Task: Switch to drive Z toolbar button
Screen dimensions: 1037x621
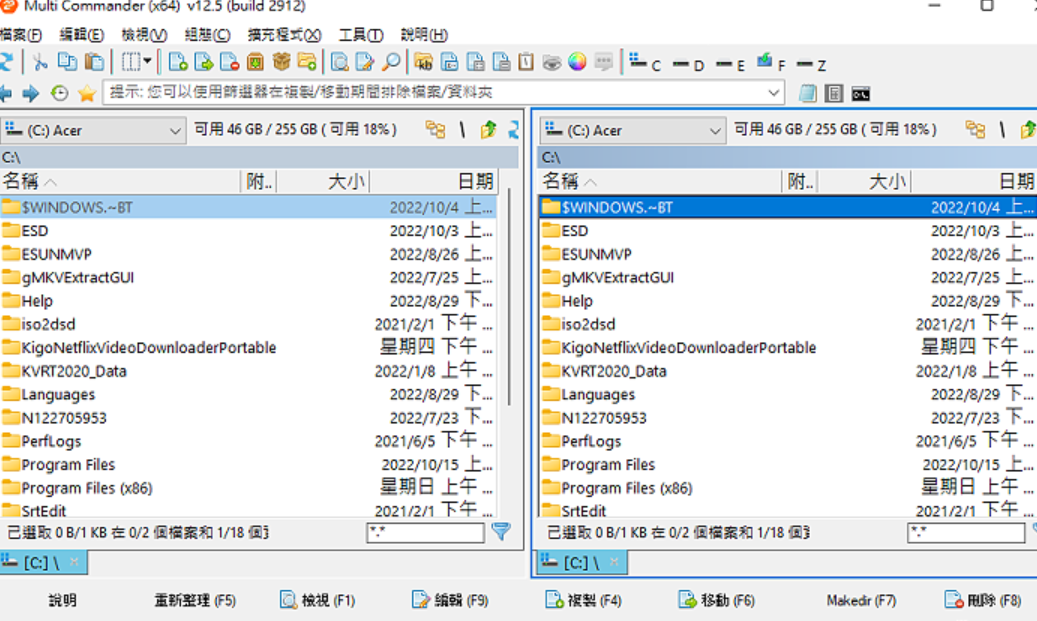Action: 811,64
